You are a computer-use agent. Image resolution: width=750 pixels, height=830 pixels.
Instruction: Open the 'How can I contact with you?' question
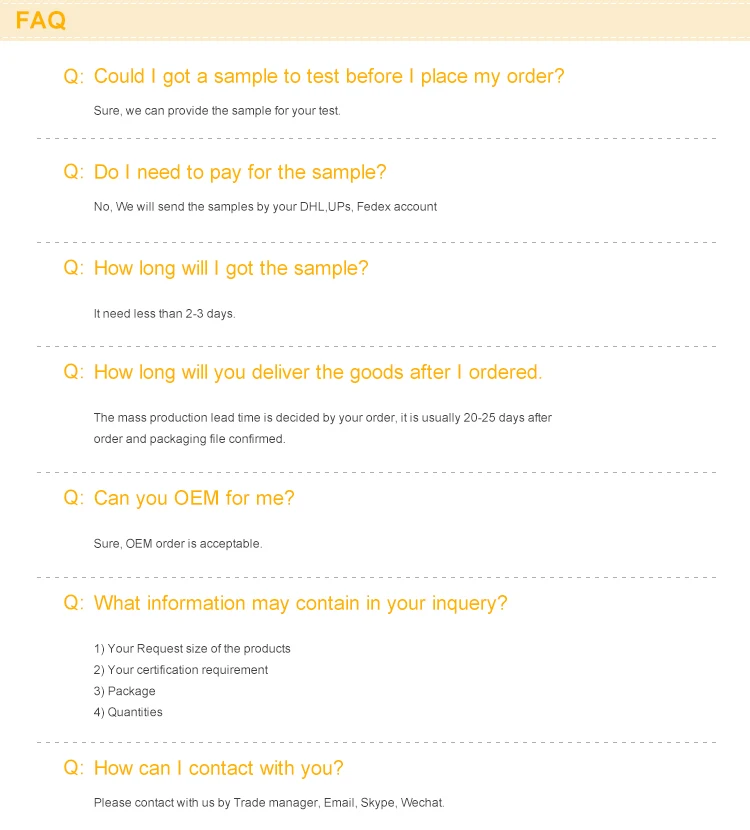pos(218,768)
